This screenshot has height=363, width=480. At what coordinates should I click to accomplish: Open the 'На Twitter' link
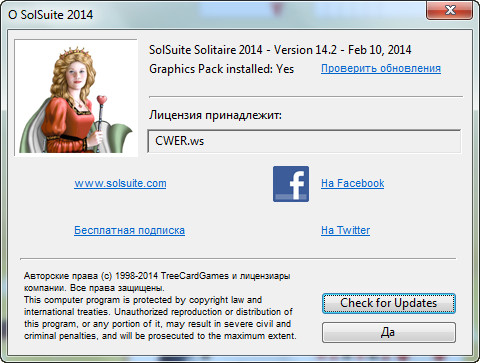point(345,230)
